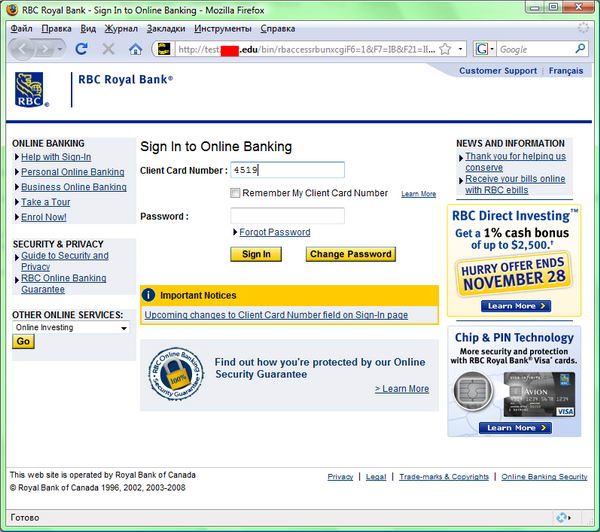Open the address bar history dropdown
This screenshot has height=532, width=600.
[460, 49]
